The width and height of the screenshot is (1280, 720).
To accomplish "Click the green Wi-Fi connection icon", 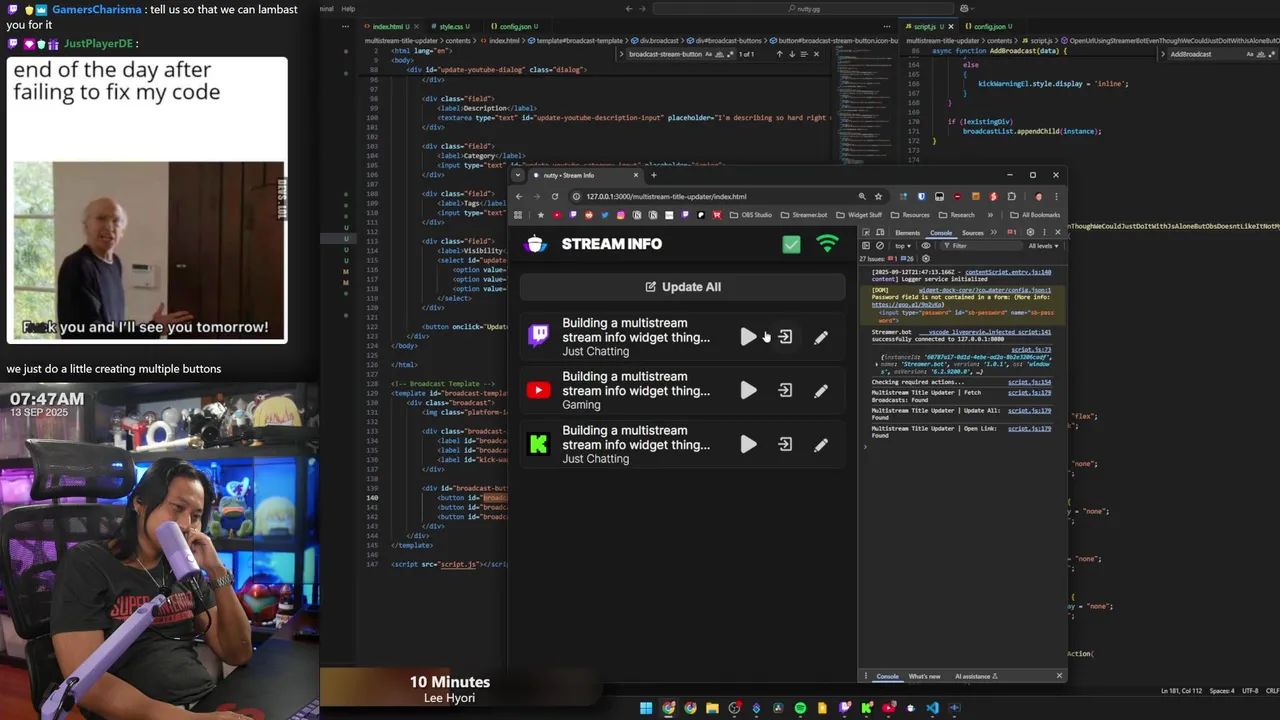I will (827, 244).
